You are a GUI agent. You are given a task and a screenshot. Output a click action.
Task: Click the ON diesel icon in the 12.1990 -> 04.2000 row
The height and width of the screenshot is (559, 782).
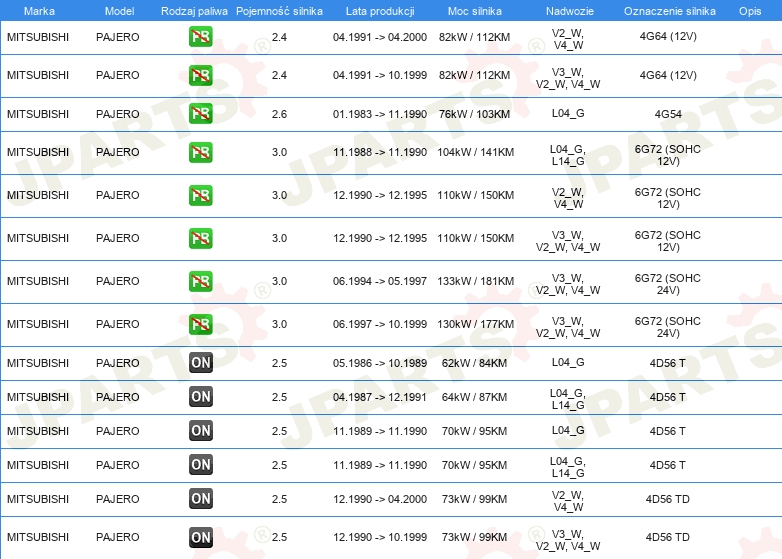[200, 498]
